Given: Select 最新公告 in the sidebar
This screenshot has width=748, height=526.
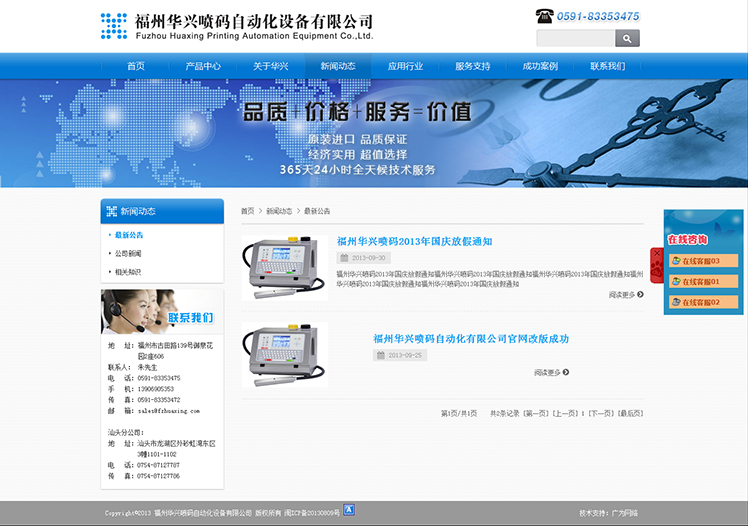Looking at the screenshot, I should click(129, 235).
